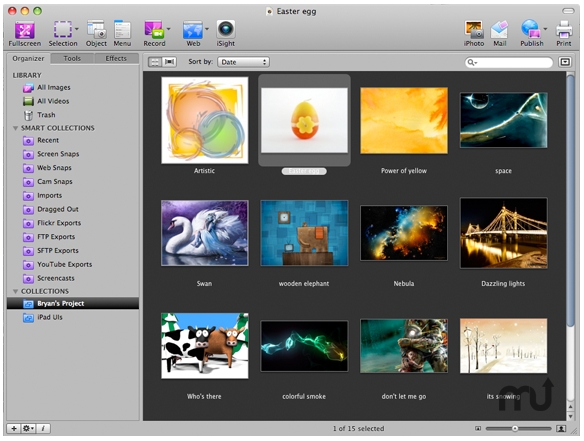Open the Sort by Date dropdown

click(x=244, y=62)
